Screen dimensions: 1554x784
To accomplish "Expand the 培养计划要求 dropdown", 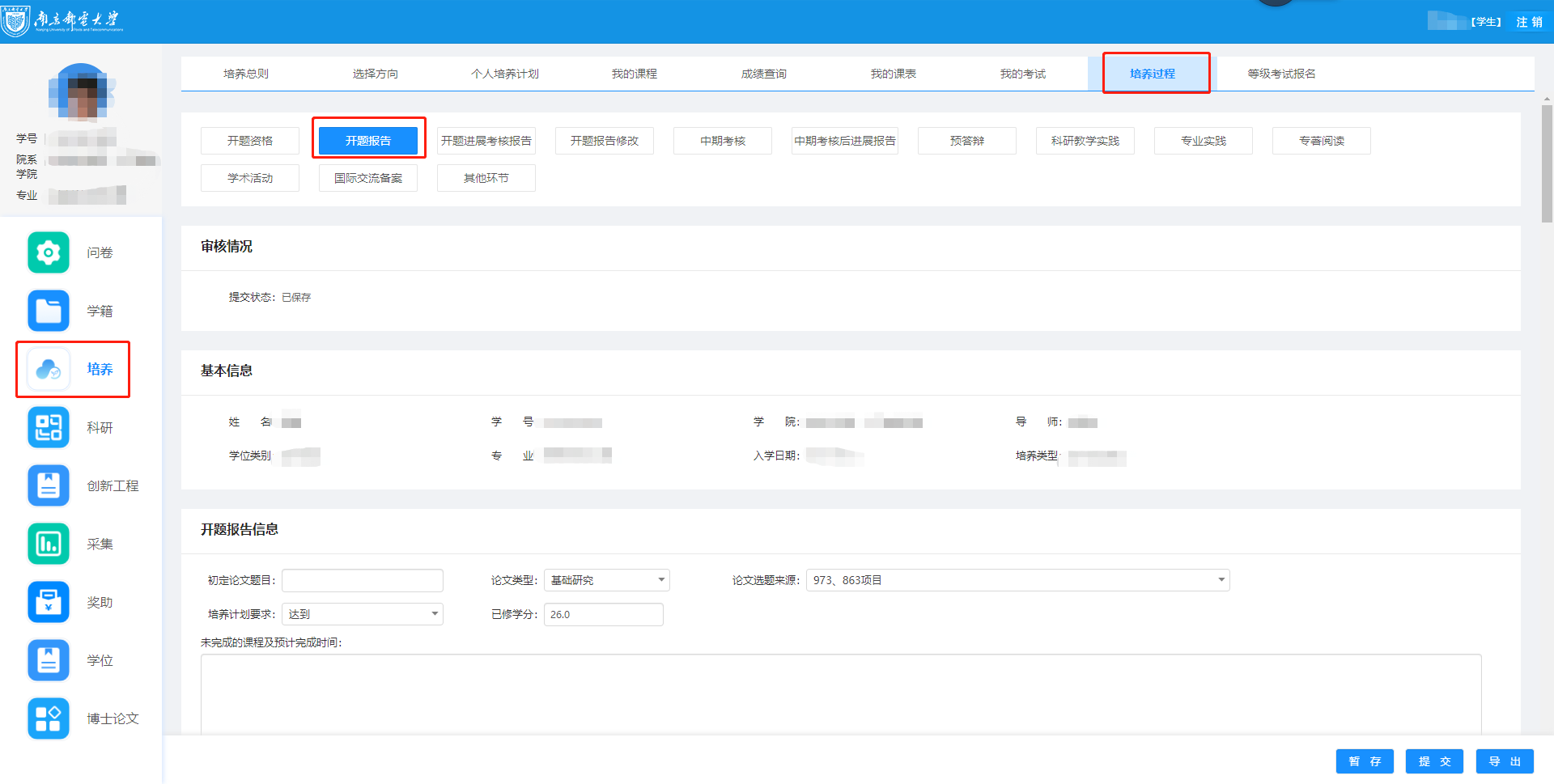I will pos(363,614).
